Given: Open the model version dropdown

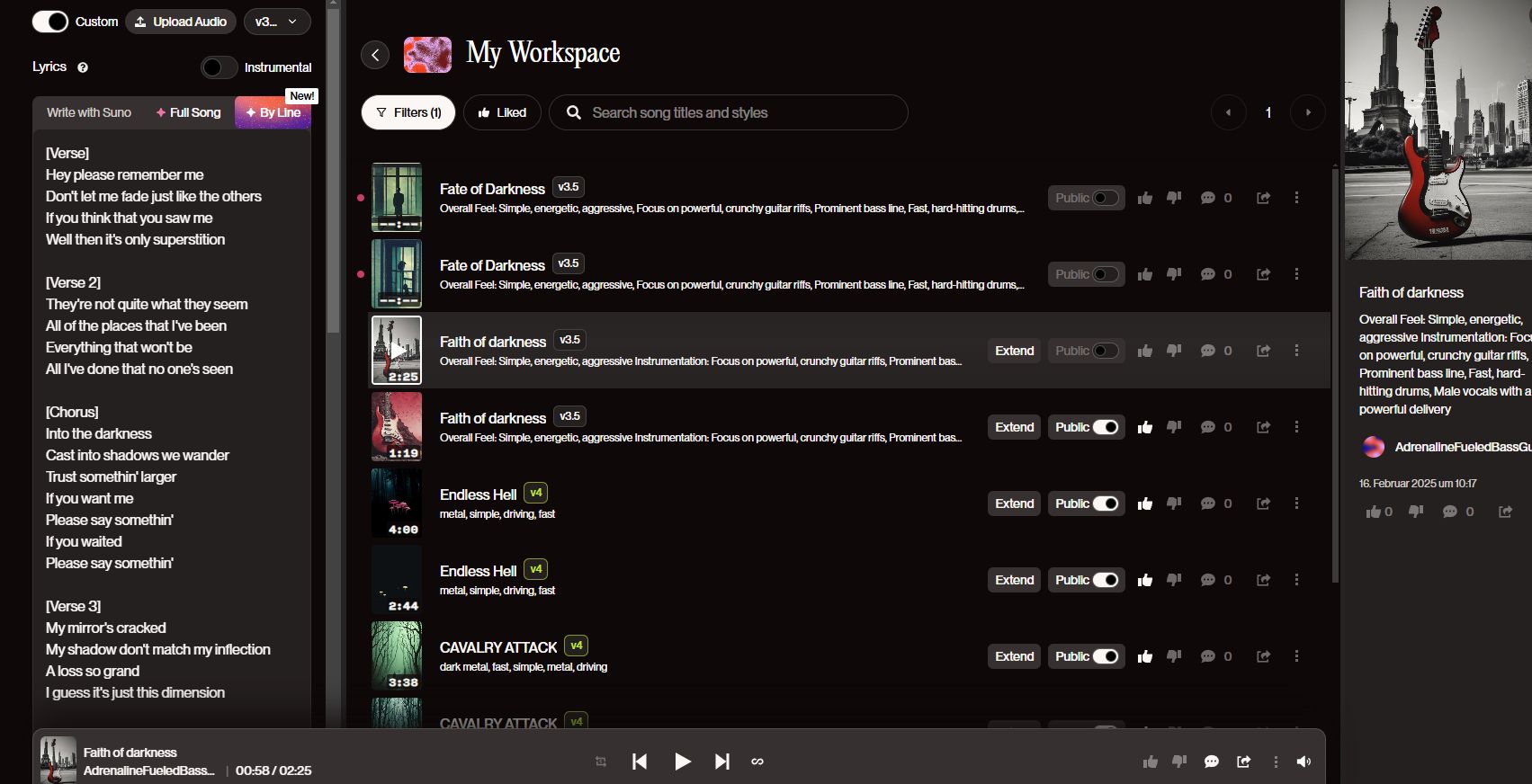Looking at the screenshot, I should point(277,22).
